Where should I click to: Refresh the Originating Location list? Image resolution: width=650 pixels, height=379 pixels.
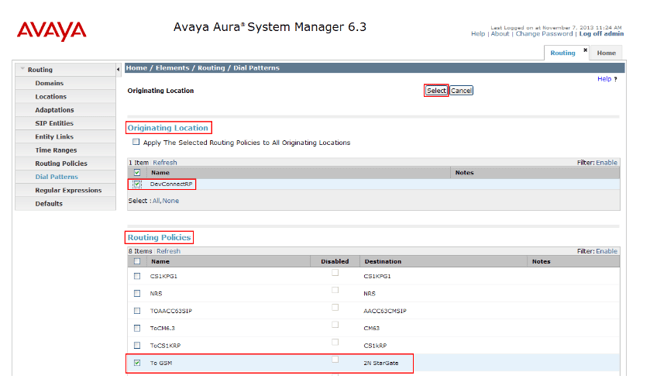click(165, 163)
